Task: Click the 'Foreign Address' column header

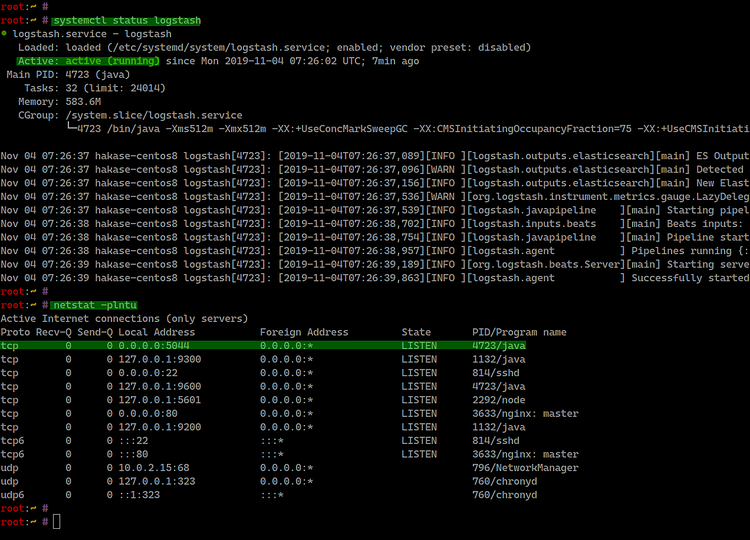Action: (x=304, y=332)
